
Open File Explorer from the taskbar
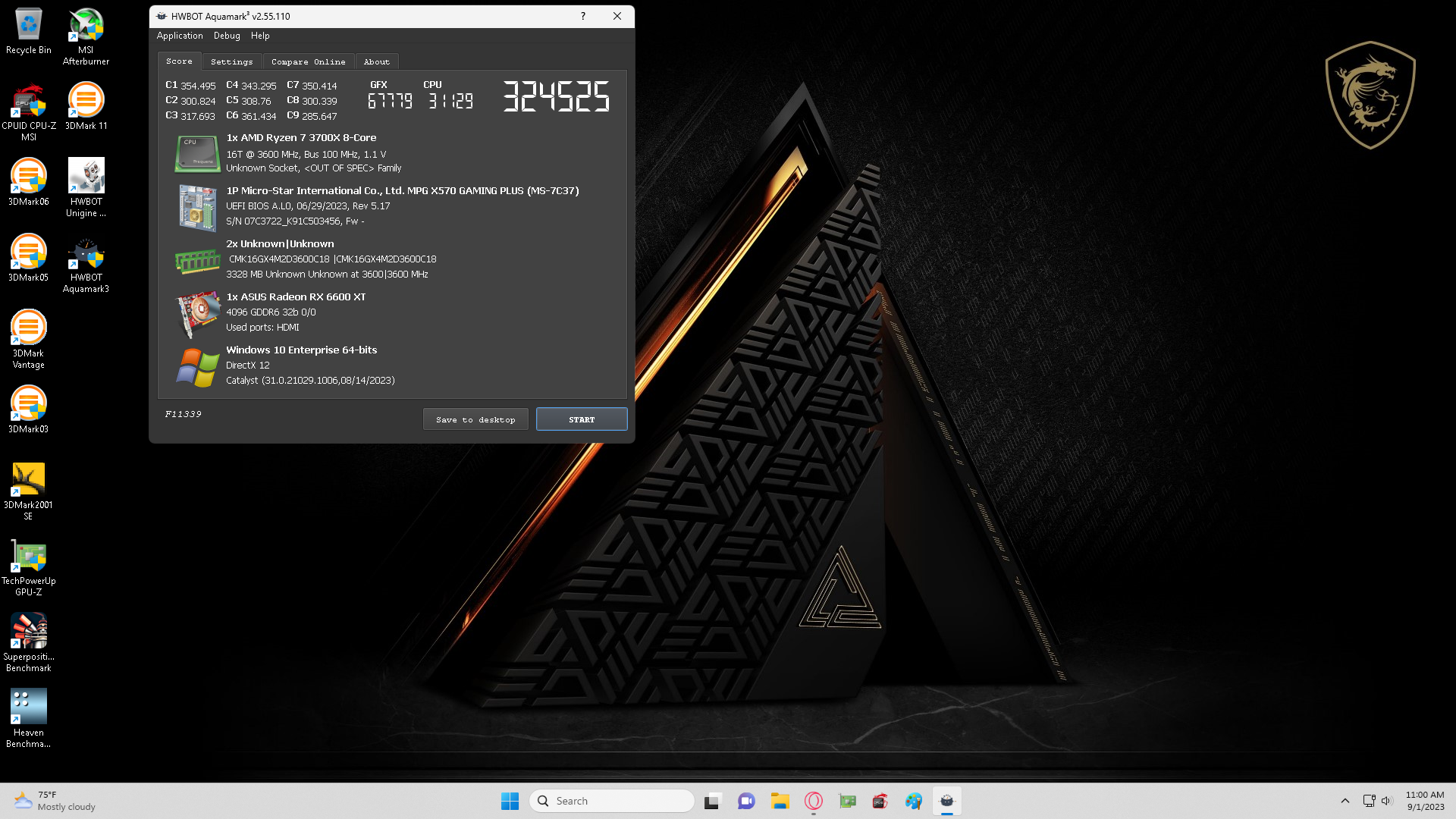pyautogui.click(x=780, y=801)
